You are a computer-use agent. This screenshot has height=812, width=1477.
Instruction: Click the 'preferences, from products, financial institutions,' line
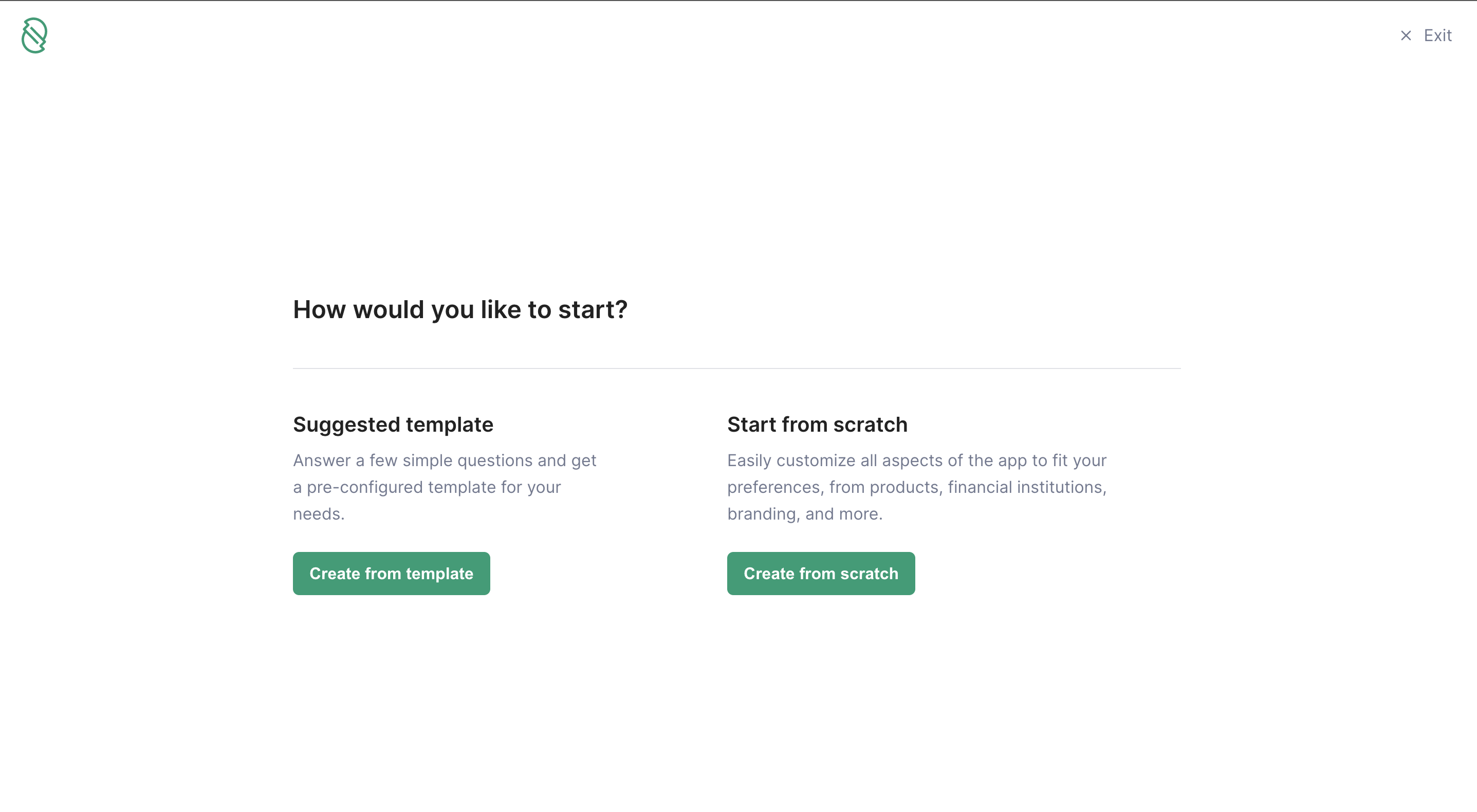tap(916, 487)
